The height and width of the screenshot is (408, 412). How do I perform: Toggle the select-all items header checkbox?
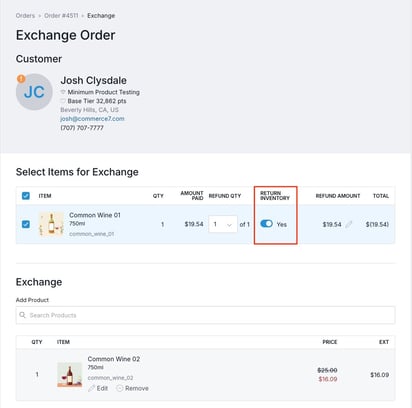[26, 196]
